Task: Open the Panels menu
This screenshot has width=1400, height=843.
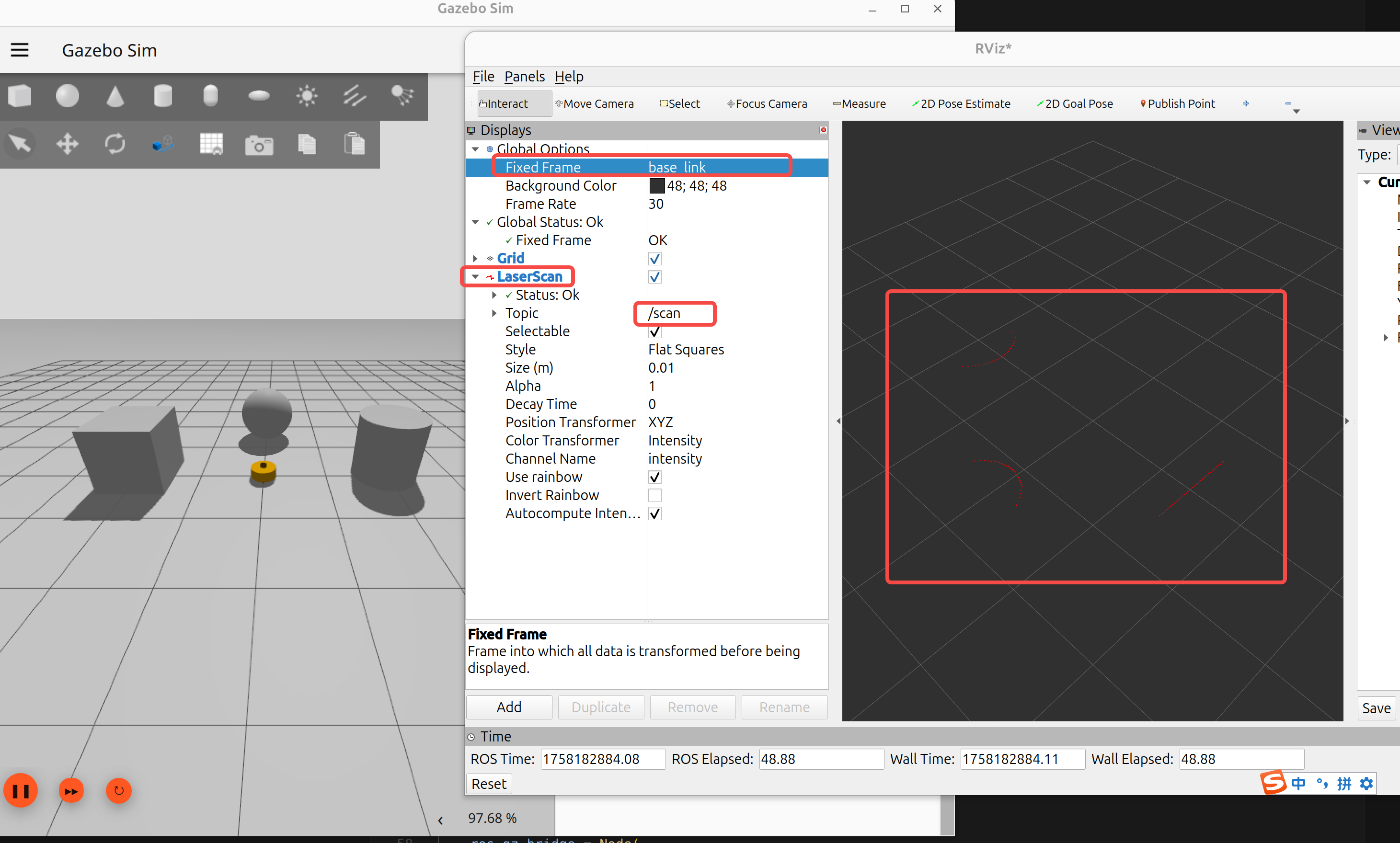Action: tap(524, 76)
